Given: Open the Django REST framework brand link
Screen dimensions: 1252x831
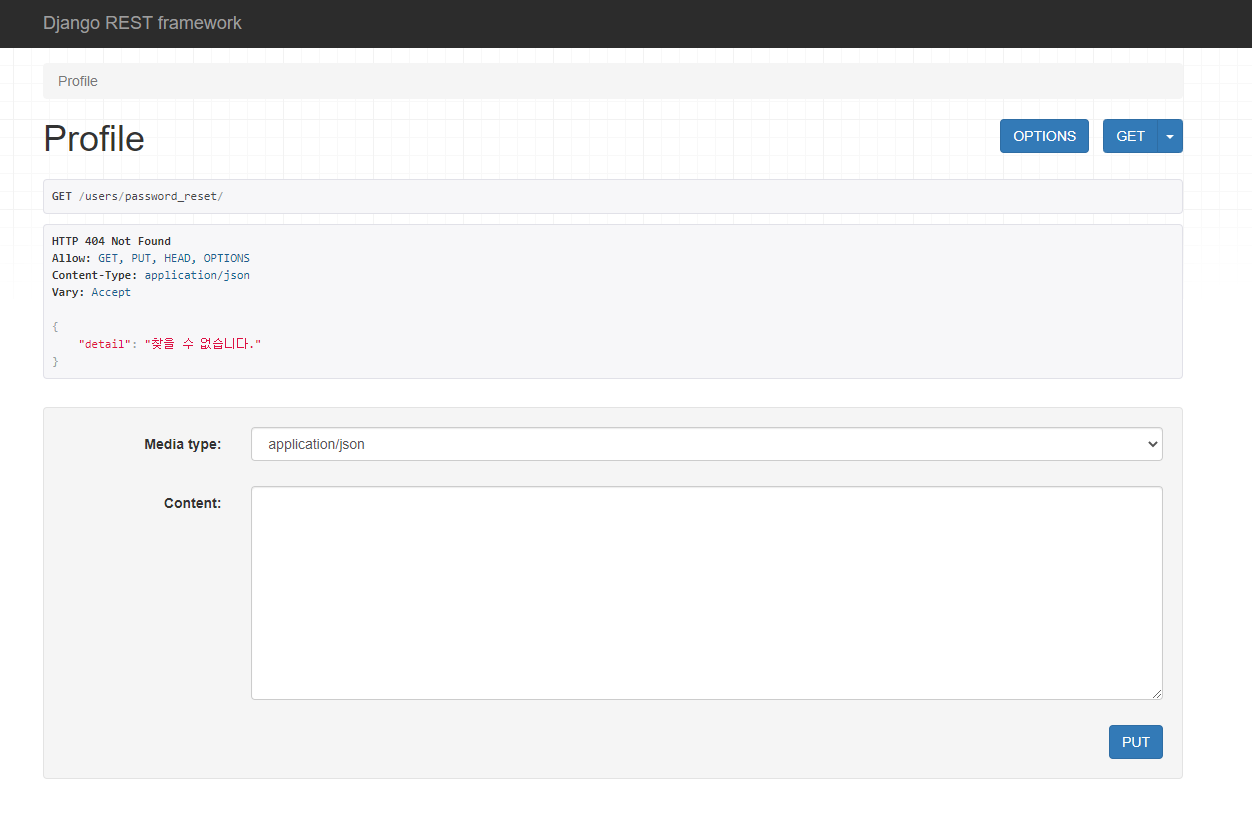Looking at the screenshot, I should click(142, 23).
